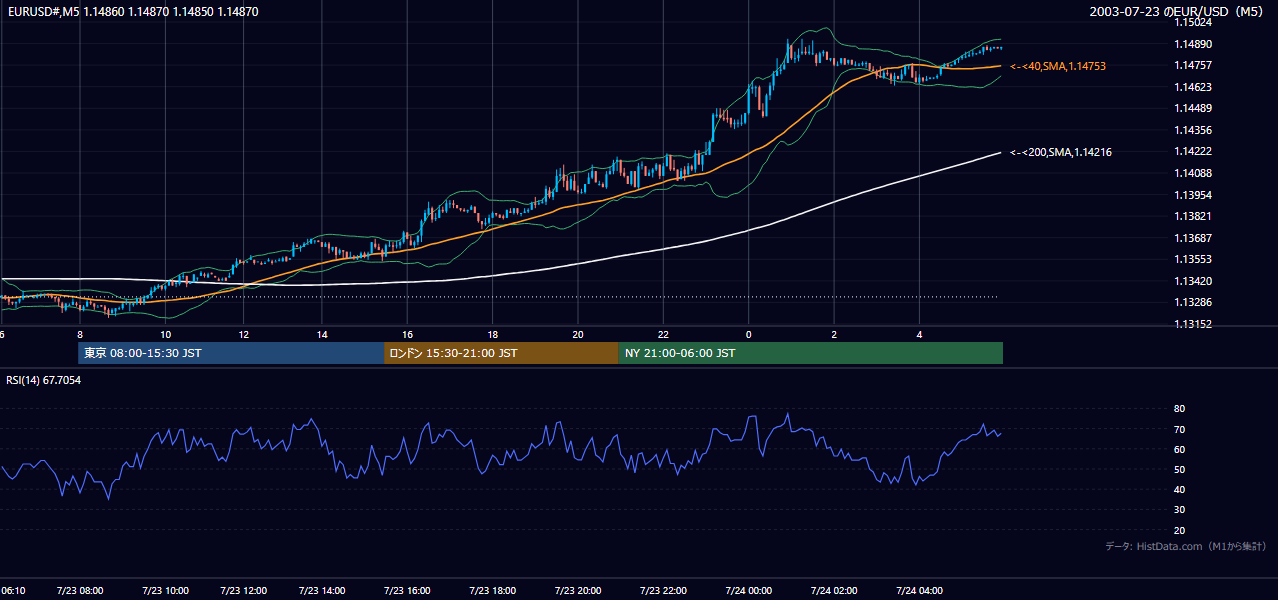
Task: Click hour marker 12 under the price chart
Action: tap(243, 334)
